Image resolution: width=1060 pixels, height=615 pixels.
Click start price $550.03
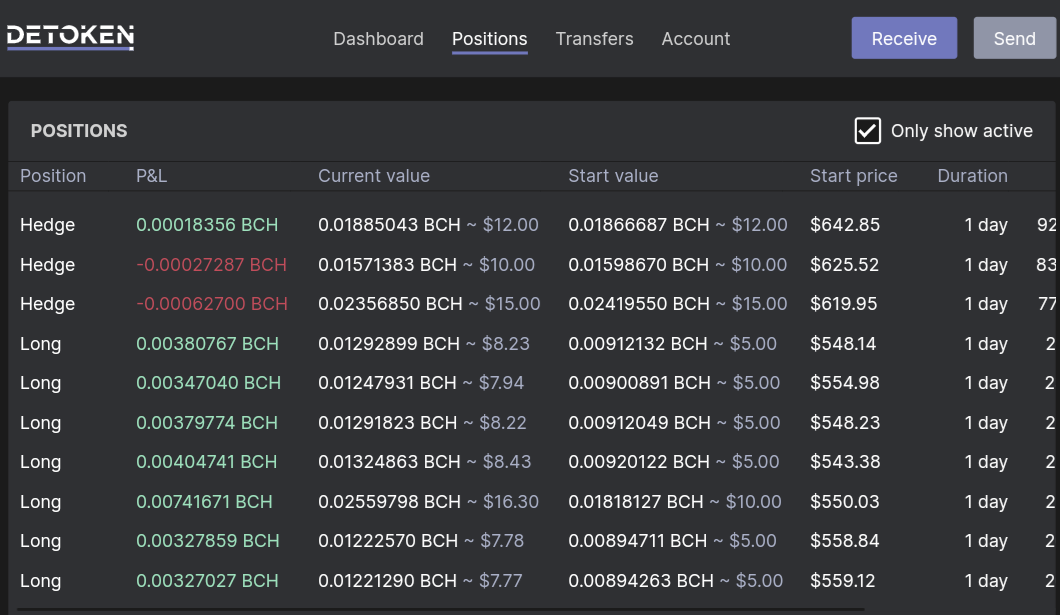tap(845, 501)
